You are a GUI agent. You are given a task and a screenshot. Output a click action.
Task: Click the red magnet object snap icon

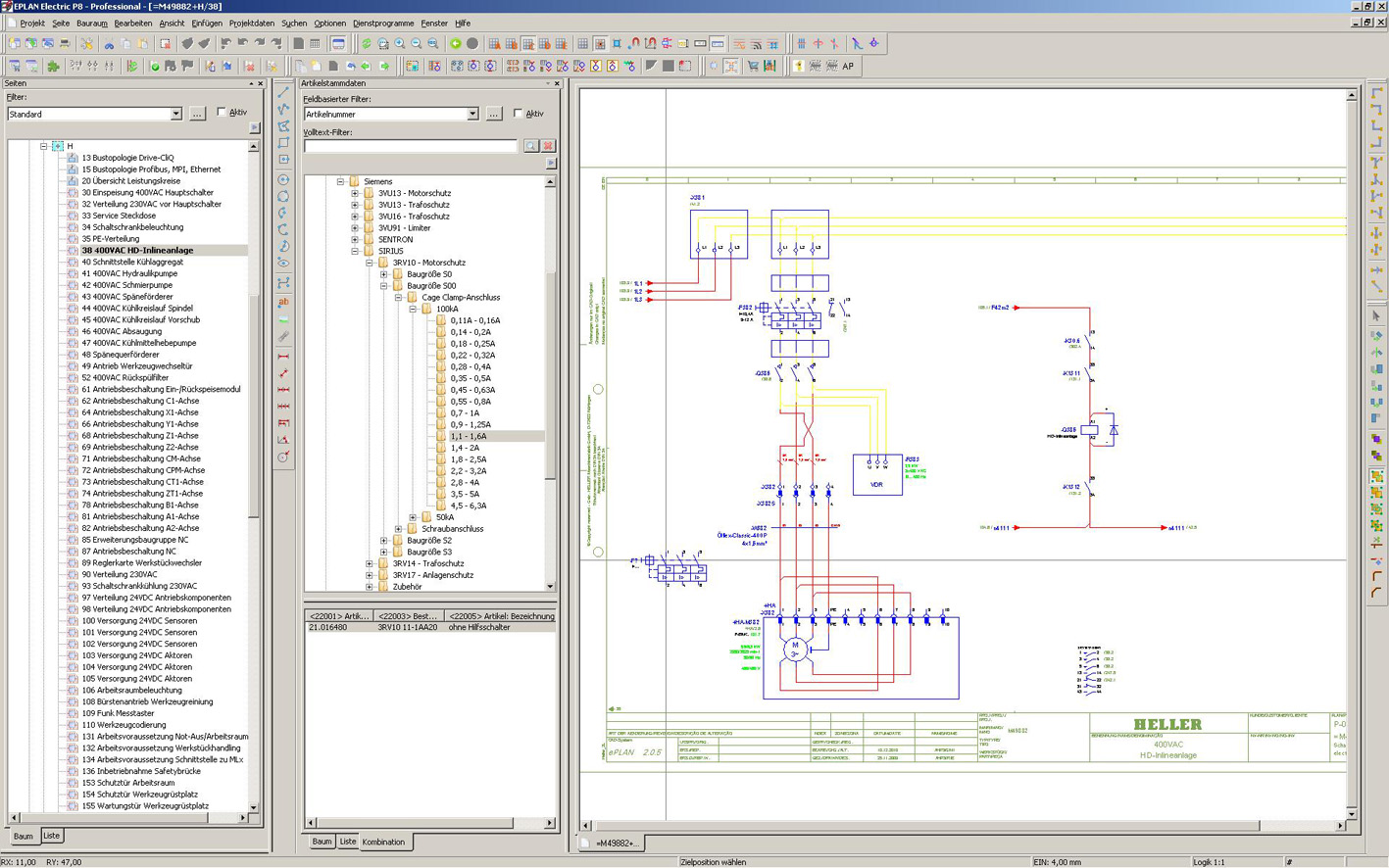click(x=634, y=44)
